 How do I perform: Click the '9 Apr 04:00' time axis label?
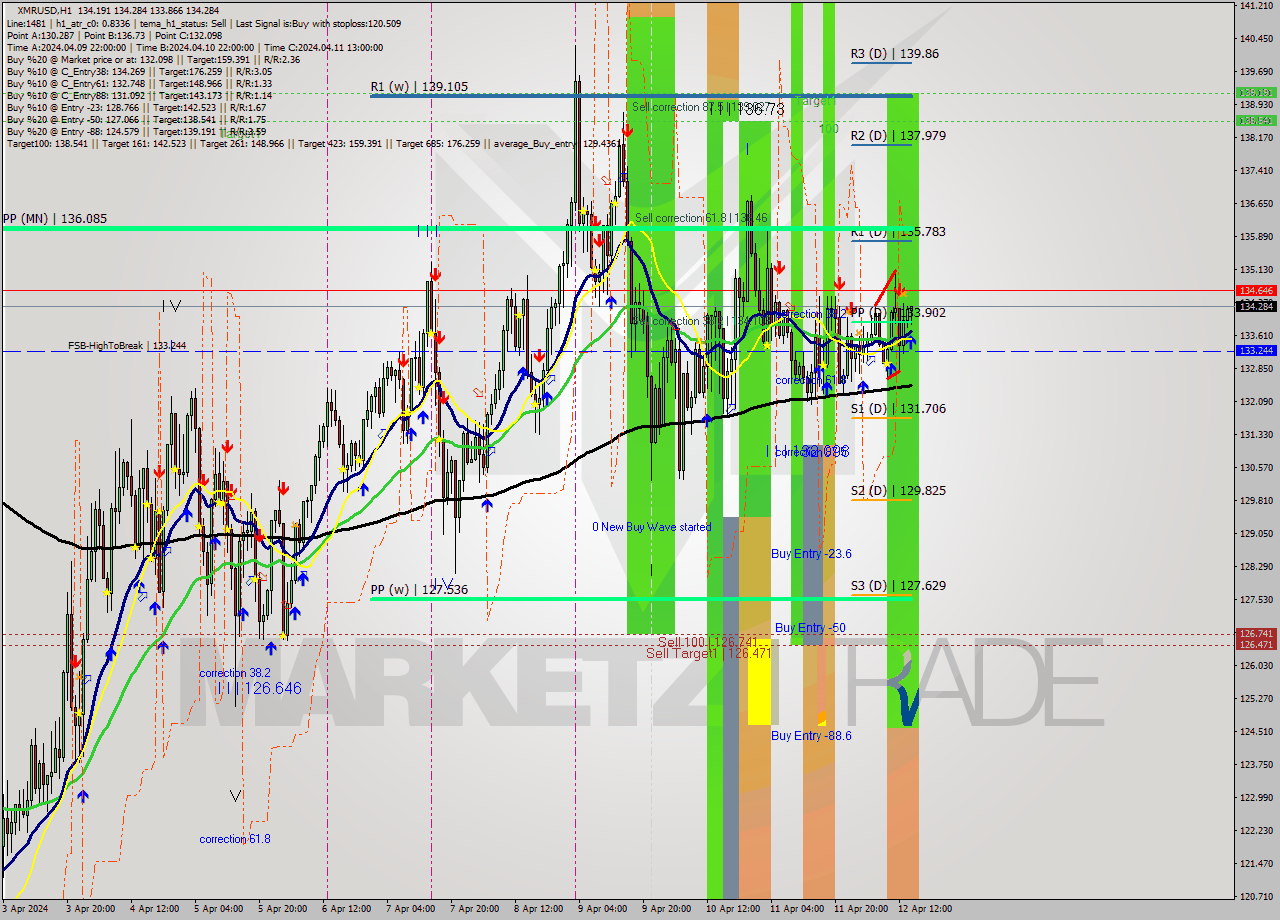click(603, 909)
